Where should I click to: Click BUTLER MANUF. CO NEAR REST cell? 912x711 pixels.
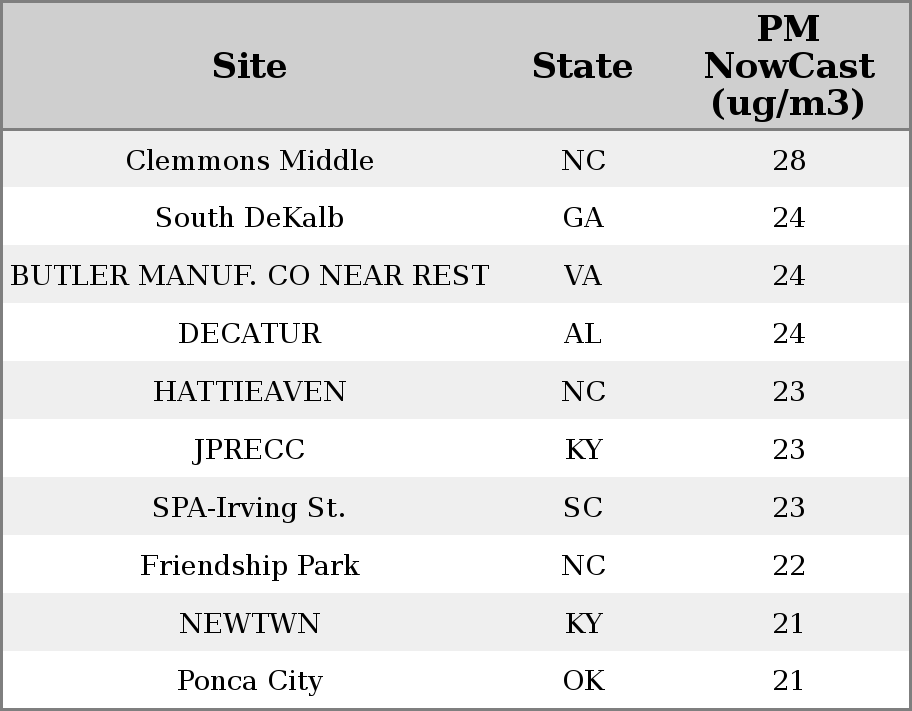pos(249,276)
